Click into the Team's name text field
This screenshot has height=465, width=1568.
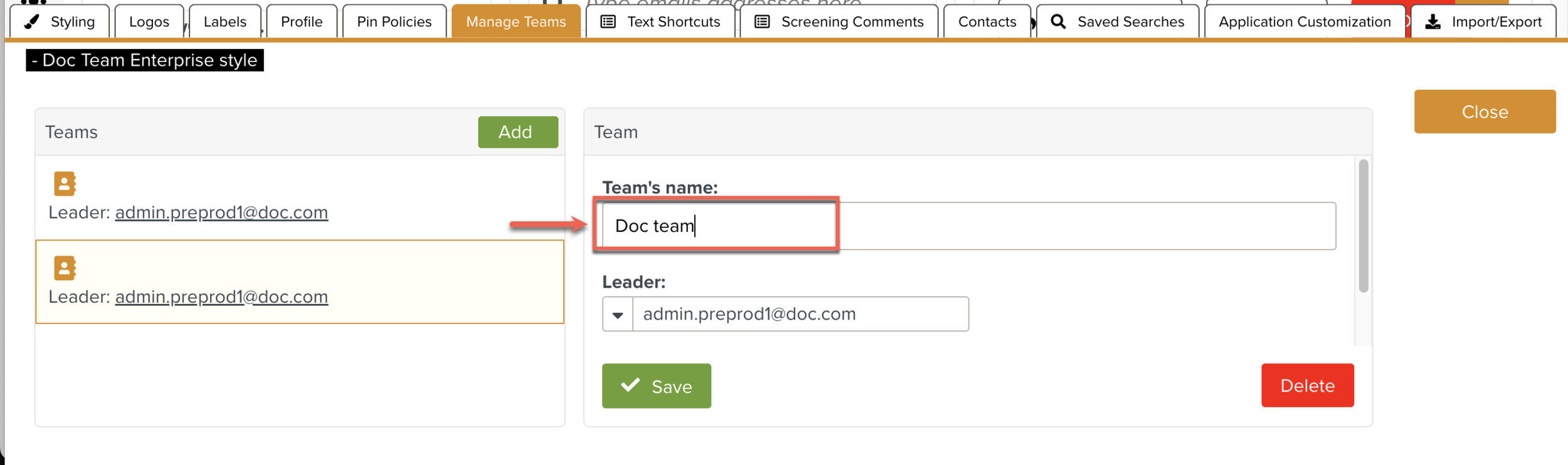tap(966, 226)
